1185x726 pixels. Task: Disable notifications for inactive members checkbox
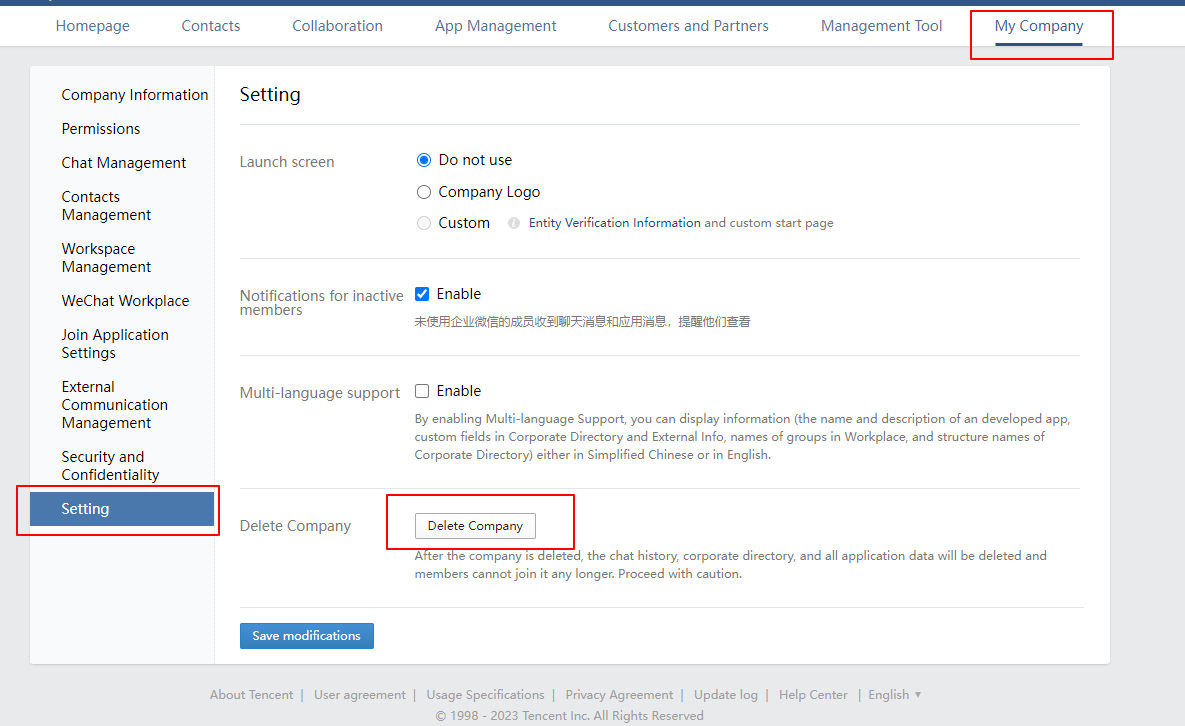pos(422,294)
